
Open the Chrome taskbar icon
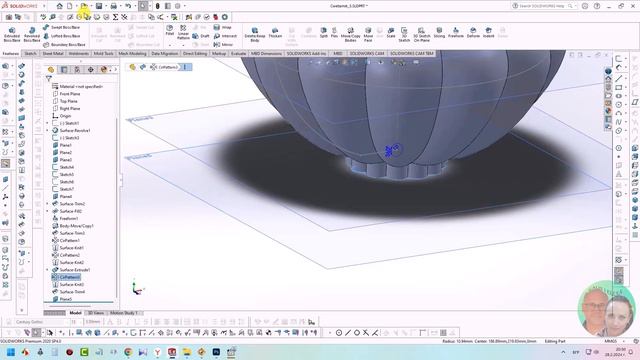point(128,352)
